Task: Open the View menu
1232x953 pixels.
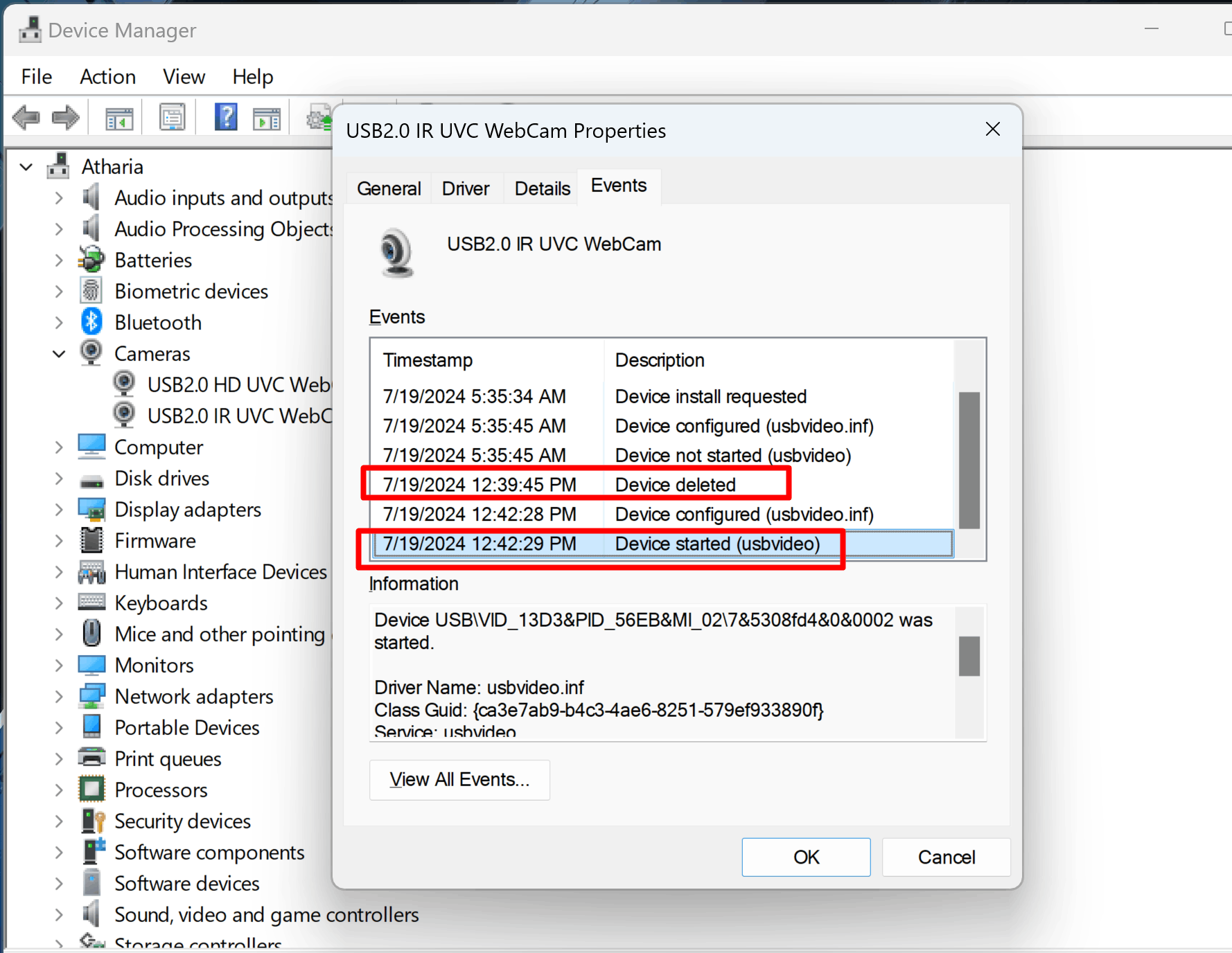Action: [x=184, y=76]
